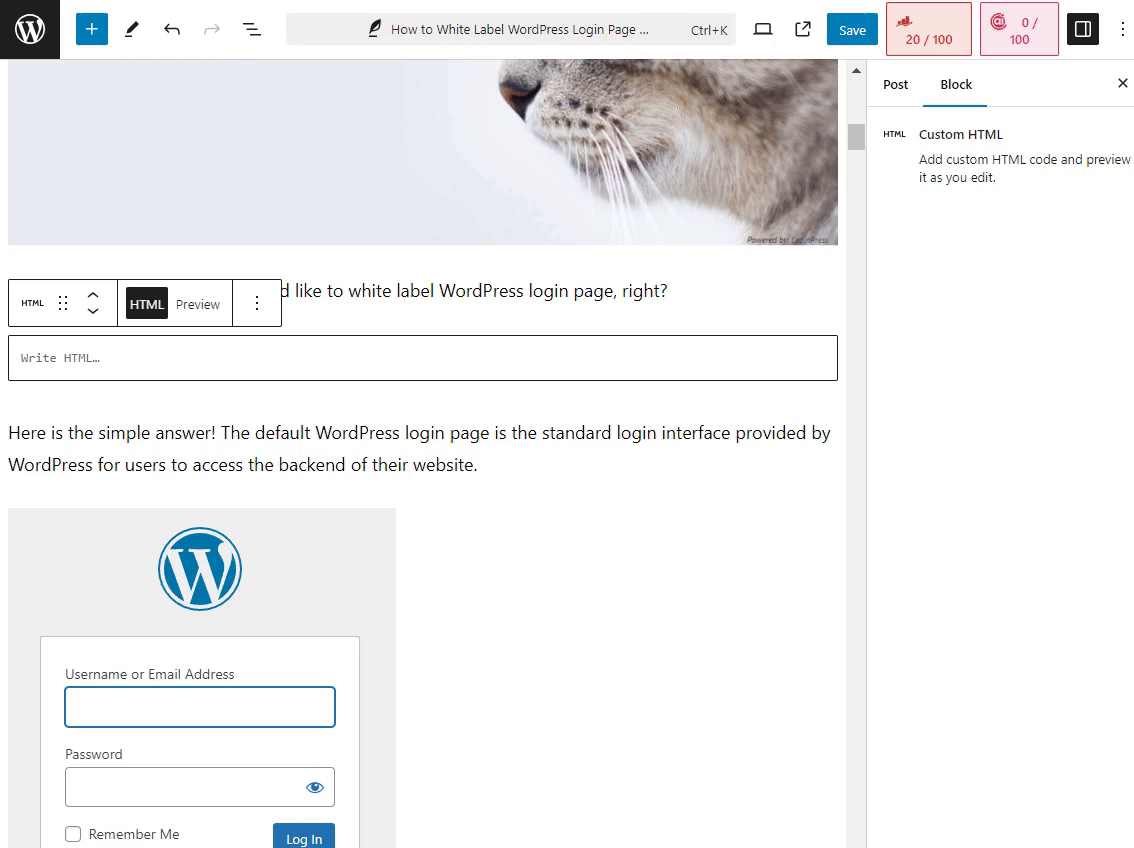This screenshot has height=848, width=1134.
Task: Click the 'Custom HTML' heading in sidebar
Action: (960, 134)
